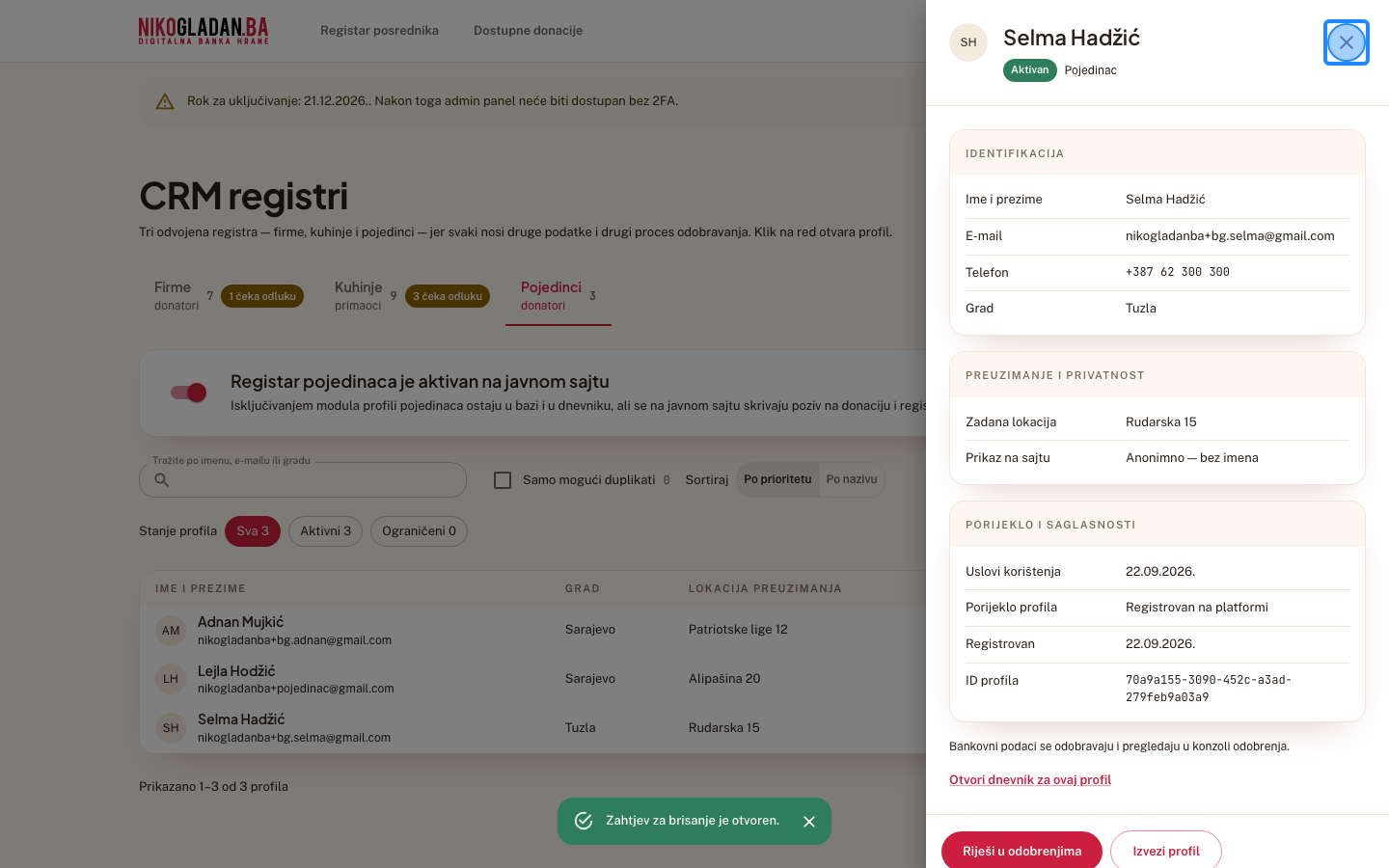Click 'Prikazano 1–3 od 3 profila' text

tap(213, 787)
